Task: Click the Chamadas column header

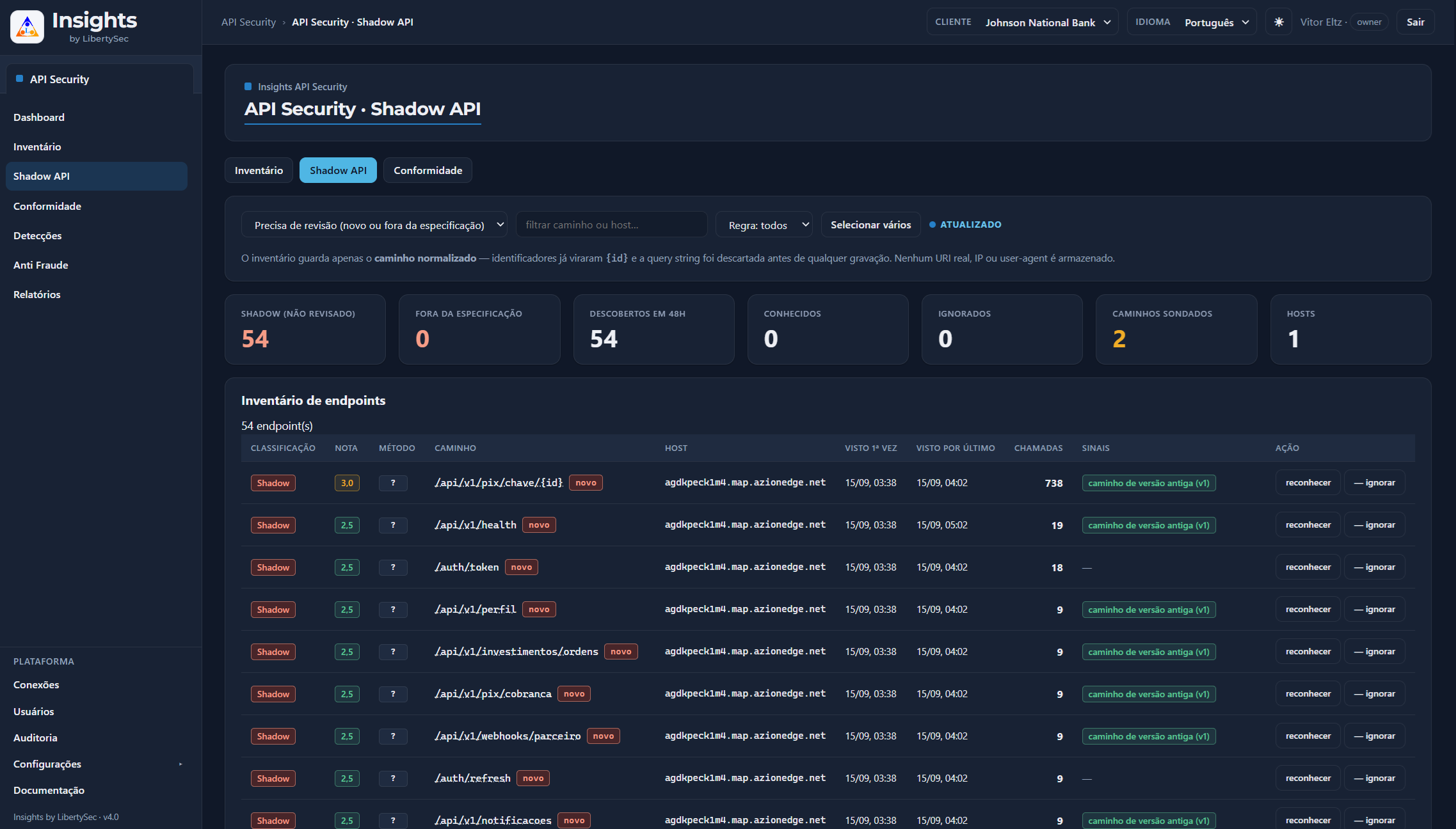Action: click(1038, 448)
